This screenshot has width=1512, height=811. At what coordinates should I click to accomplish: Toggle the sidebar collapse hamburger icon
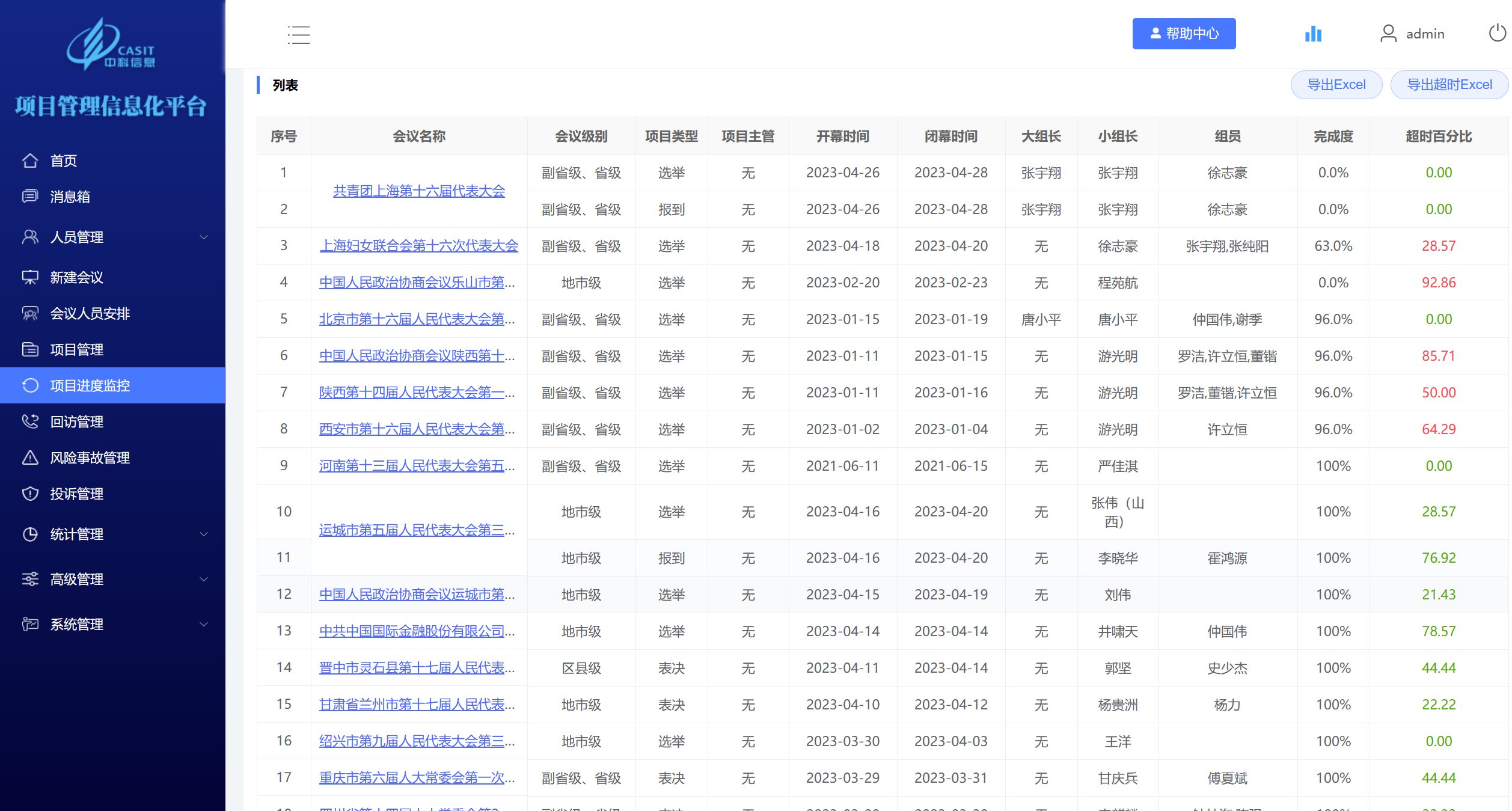coord(299,35)
